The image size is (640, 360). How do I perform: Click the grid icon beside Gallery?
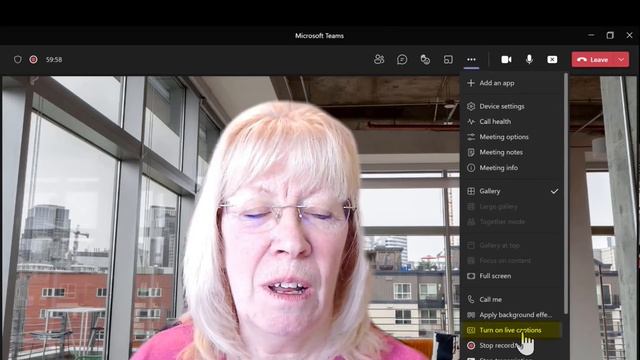point(471,191)
